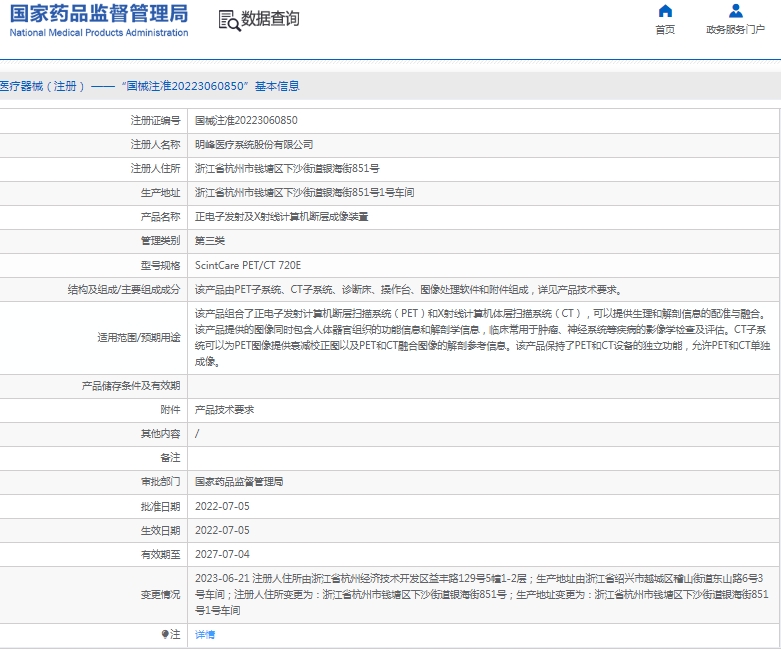Screen dimensions: 781x652
Task: Select 国家药品监督管理局 approval department value
Action: [239, 482]
